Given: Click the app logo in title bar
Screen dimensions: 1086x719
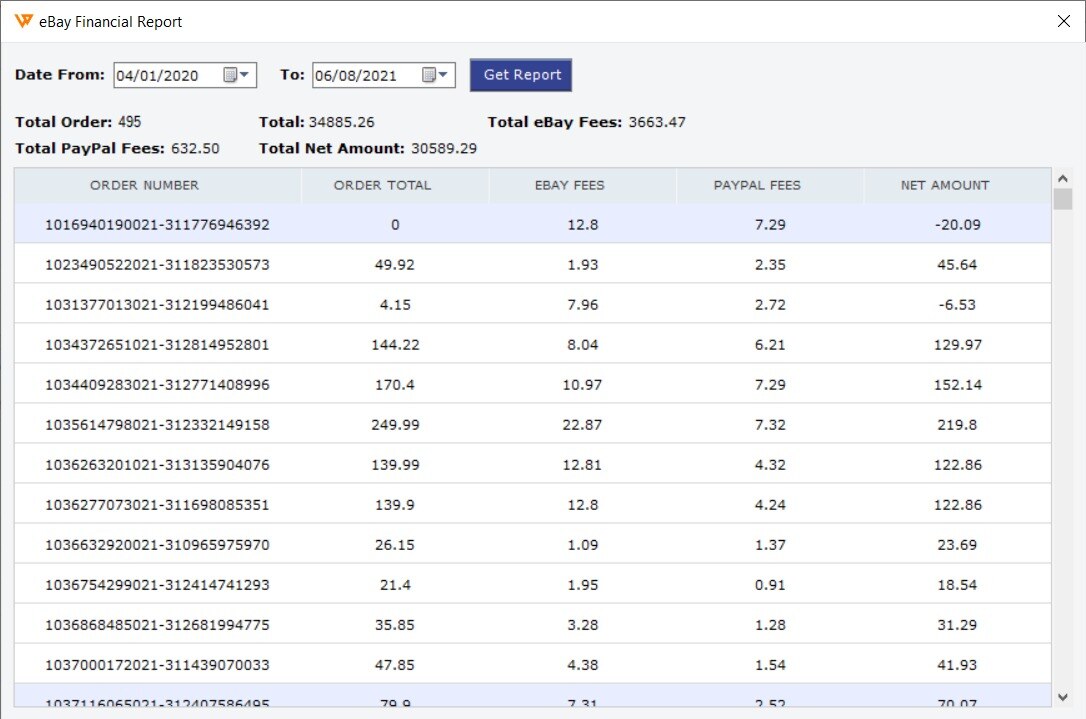Looking at the screenshot, I should 24,21.
